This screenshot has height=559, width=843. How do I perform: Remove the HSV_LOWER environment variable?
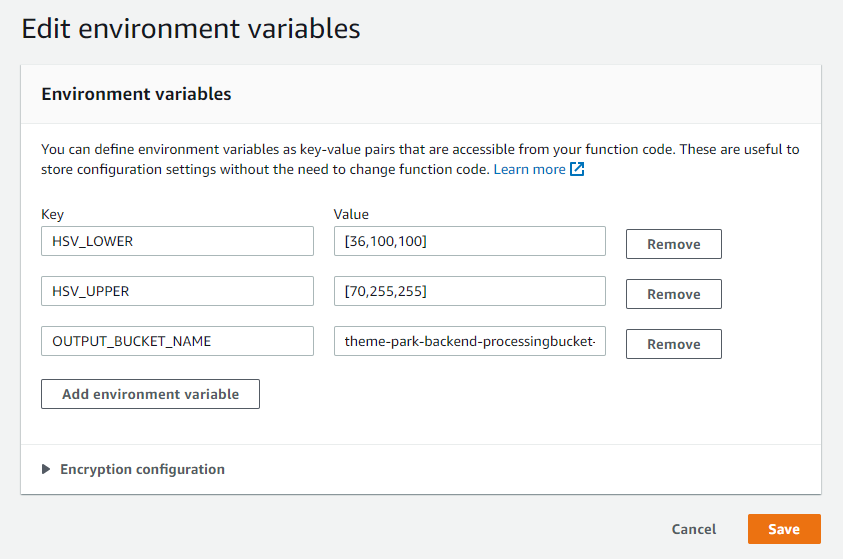674,244
